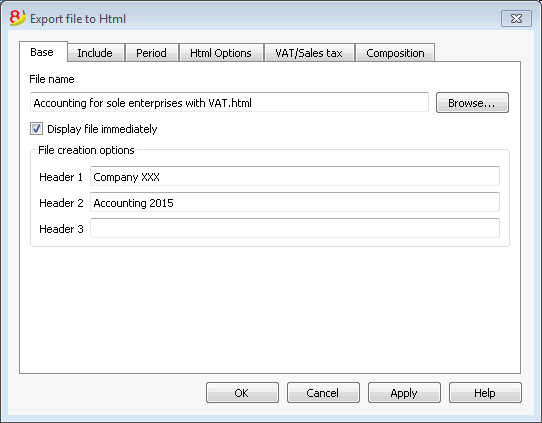This screenshot has width=542, height=423.
Task: Go to the Html Options tab
Action: click(221, 53)
